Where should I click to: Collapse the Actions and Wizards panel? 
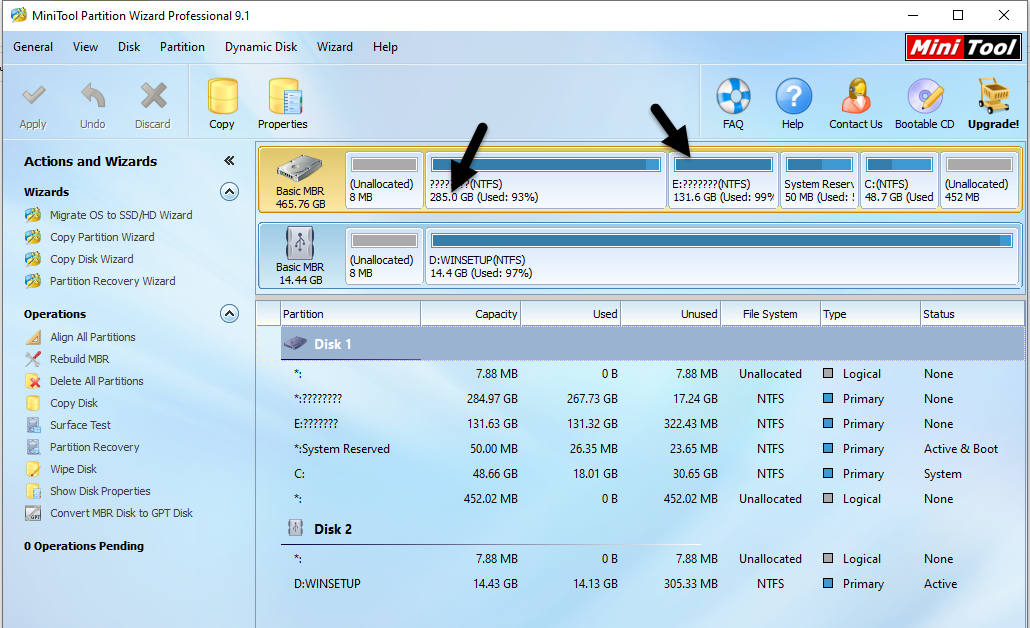pyautogui.click(x=229, y=161)
